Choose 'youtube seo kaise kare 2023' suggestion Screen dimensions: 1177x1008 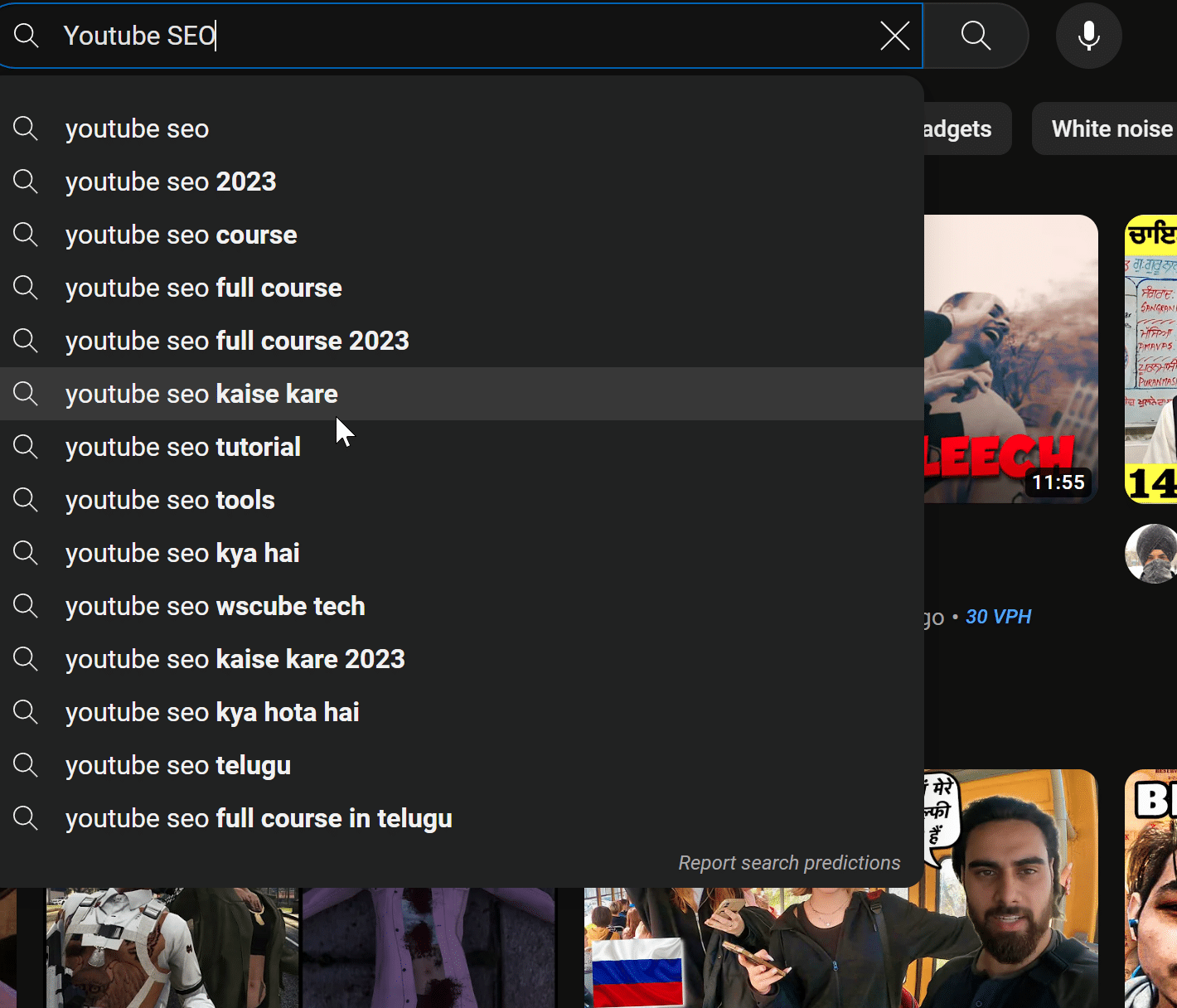462,659
